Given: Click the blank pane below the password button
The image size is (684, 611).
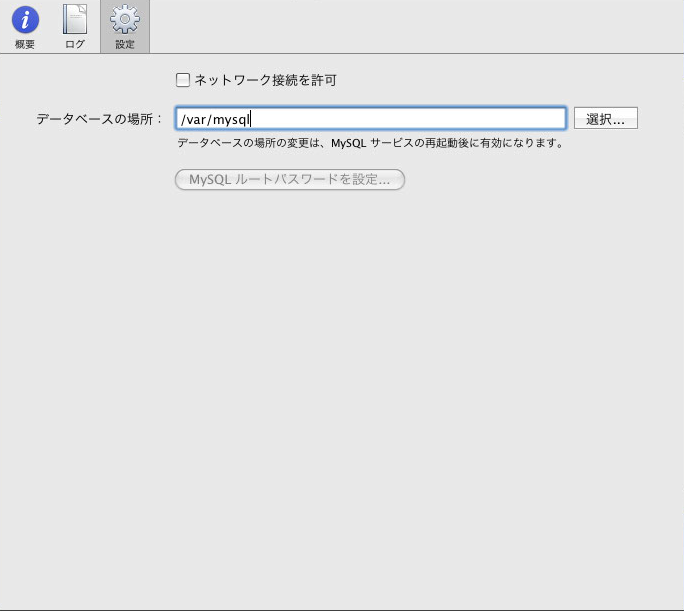Looking at the screenshot, I should click(x=340, y=380).
